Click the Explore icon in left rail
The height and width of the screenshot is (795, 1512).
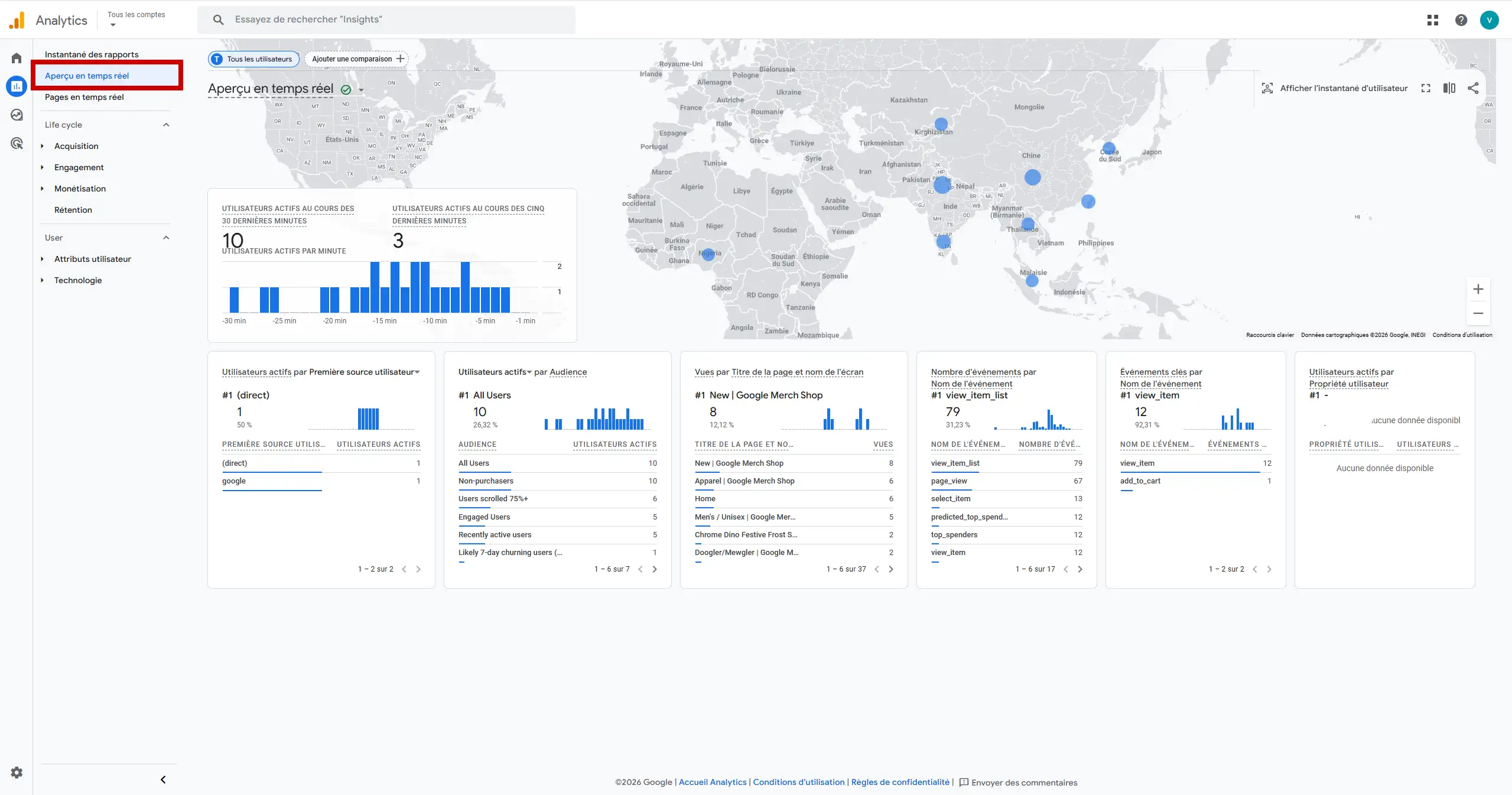click(x=17, y=115)
